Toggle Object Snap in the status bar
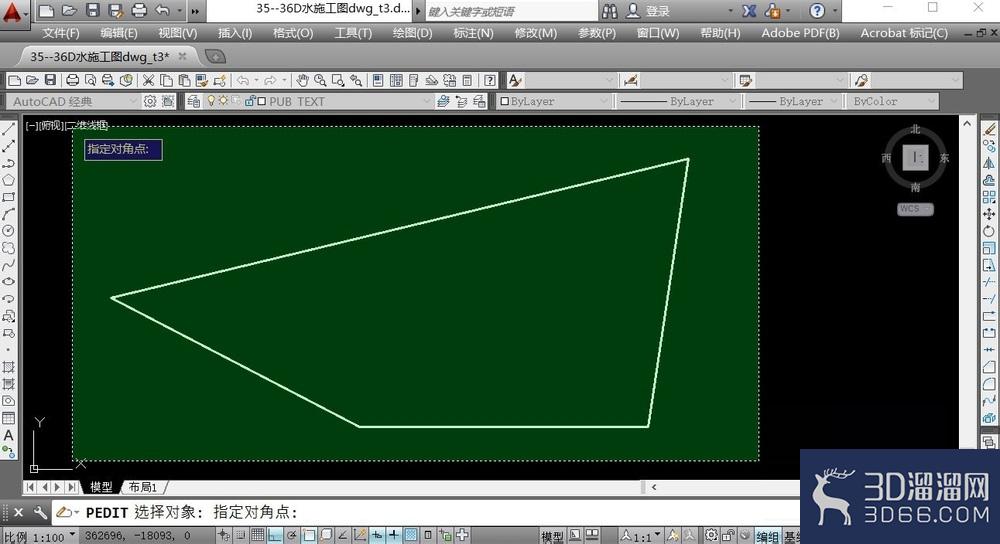1000x544 pixels. [x=309, y=535]
